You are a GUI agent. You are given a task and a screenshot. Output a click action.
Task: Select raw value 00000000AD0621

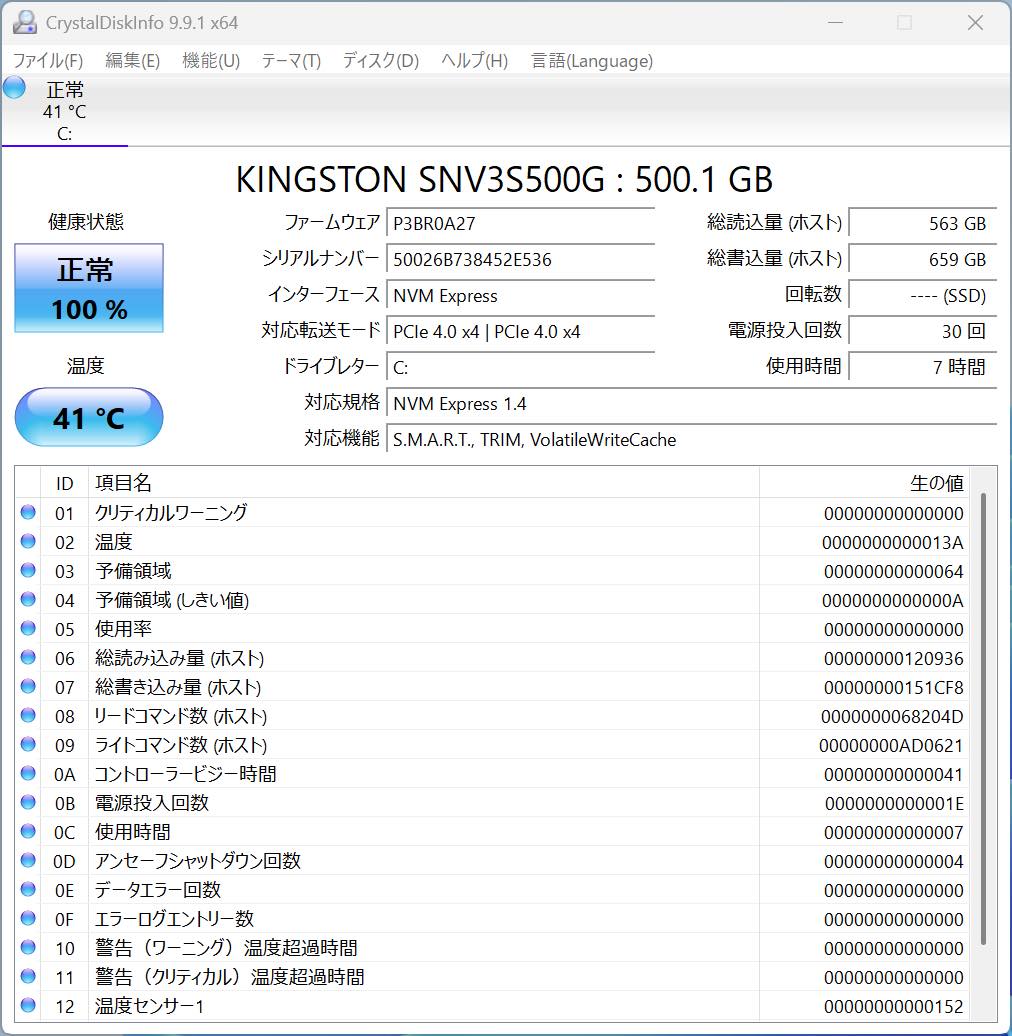click(891, 746)
